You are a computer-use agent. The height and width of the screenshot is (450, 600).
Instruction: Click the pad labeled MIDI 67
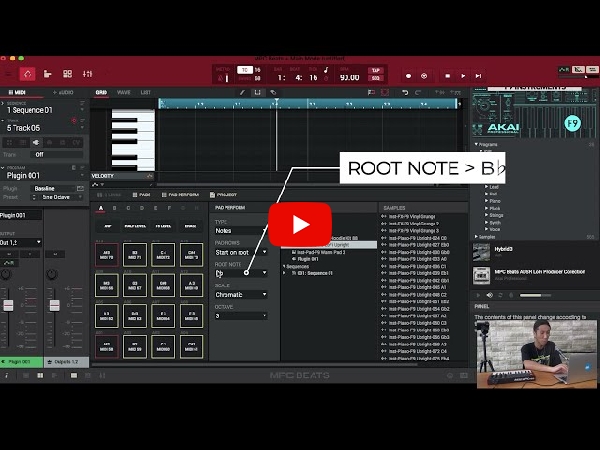(x=135, y=285)
